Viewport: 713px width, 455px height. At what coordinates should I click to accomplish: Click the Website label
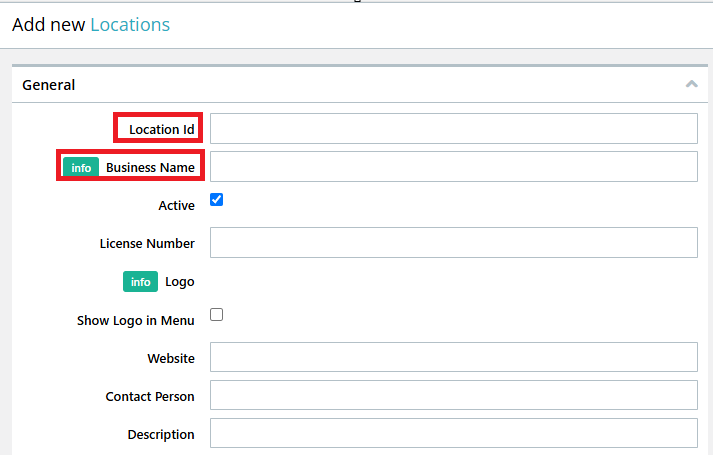click(171, 359)
